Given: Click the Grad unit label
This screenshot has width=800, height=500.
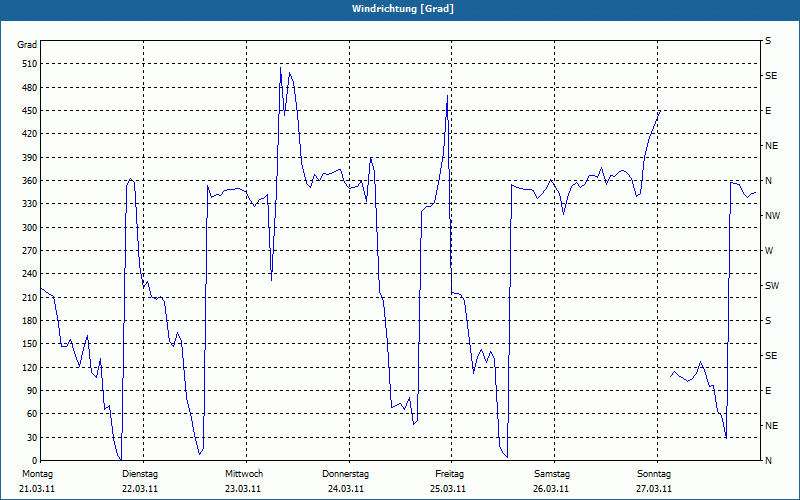Looking at the screenshot, I should point(27,45).
